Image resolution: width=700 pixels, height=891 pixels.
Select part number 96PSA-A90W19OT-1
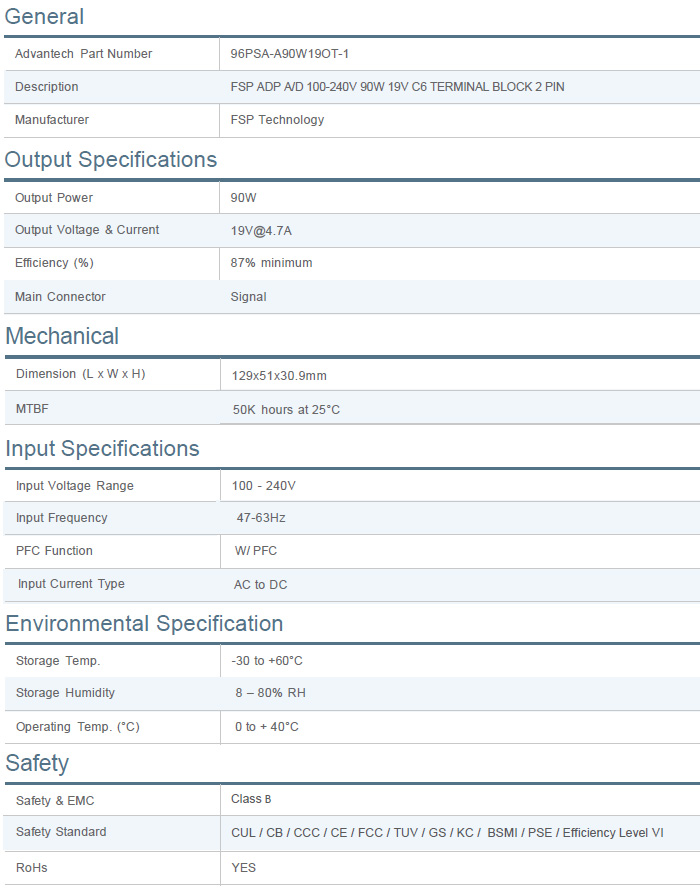click(289, 54)
